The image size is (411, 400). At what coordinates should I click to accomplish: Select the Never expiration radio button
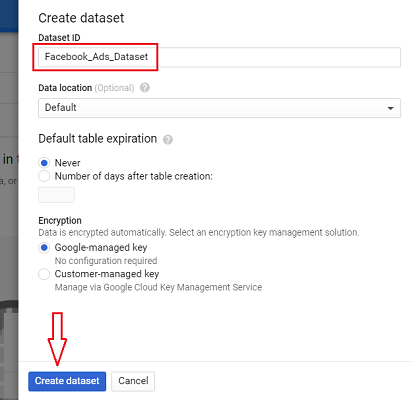click(44, 163)
